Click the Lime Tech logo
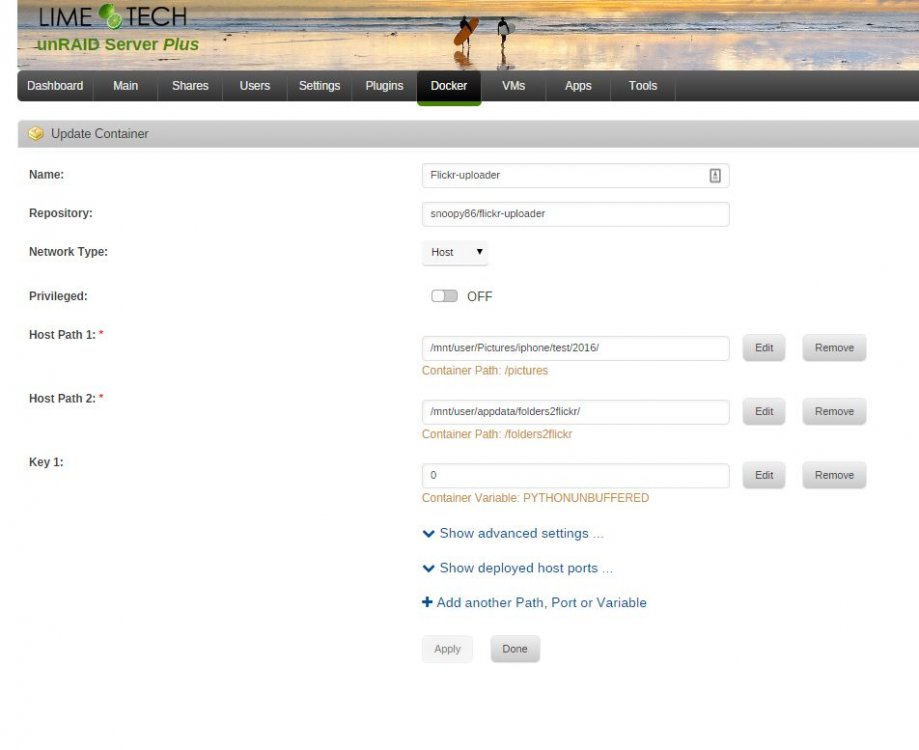 [x=113, y=16]
